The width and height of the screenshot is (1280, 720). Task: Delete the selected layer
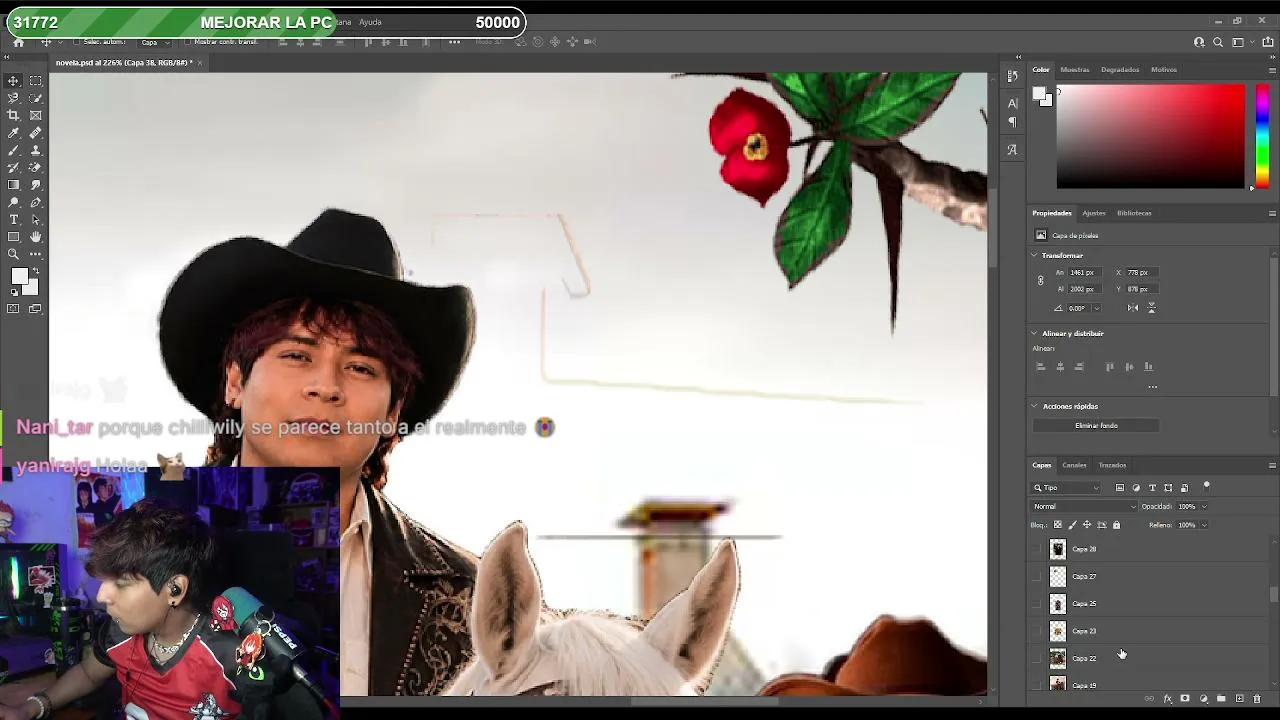pyautogui.click(x=1258, y=699)
